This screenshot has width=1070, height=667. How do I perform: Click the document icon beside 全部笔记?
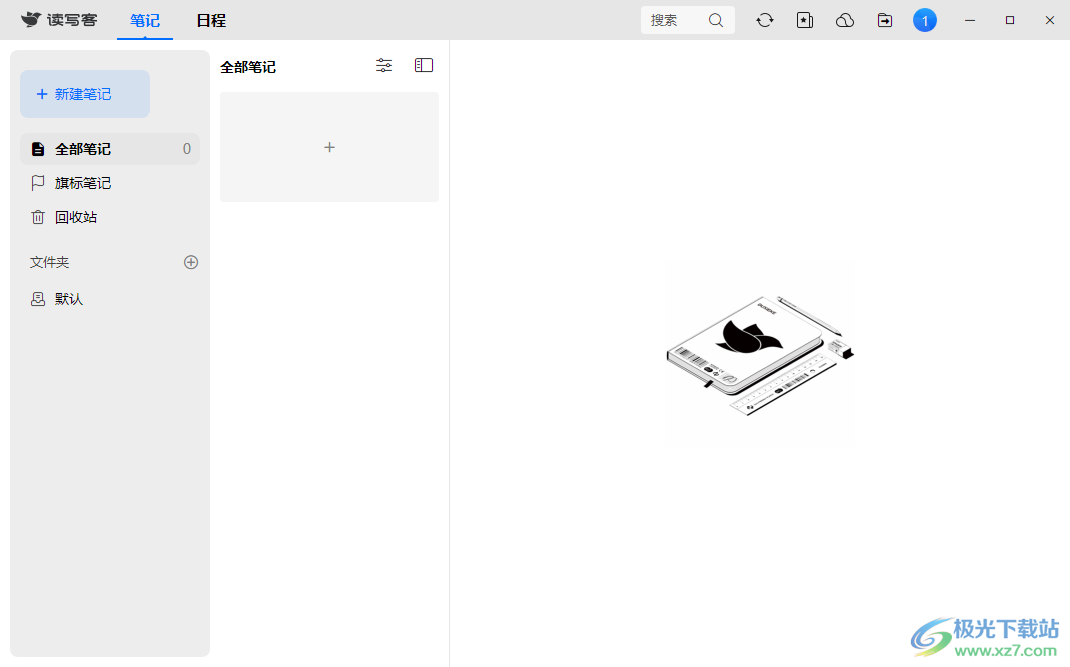(38, 149)
